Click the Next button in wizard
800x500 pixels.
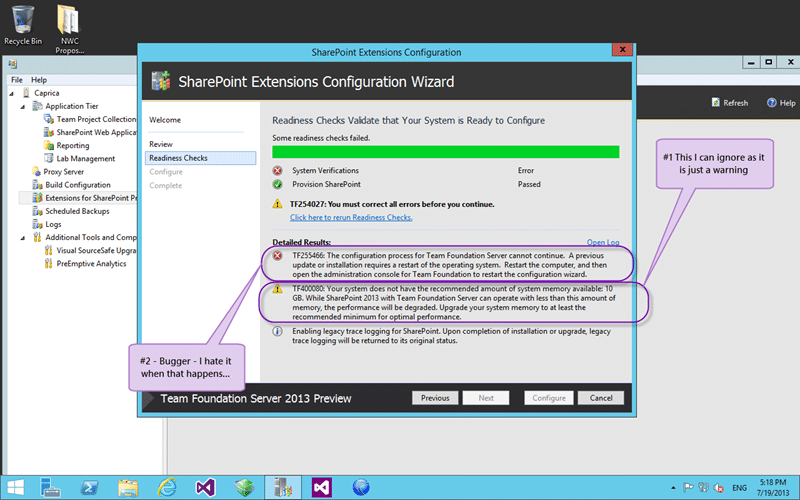pyautogui.click(x=486, y=398)
